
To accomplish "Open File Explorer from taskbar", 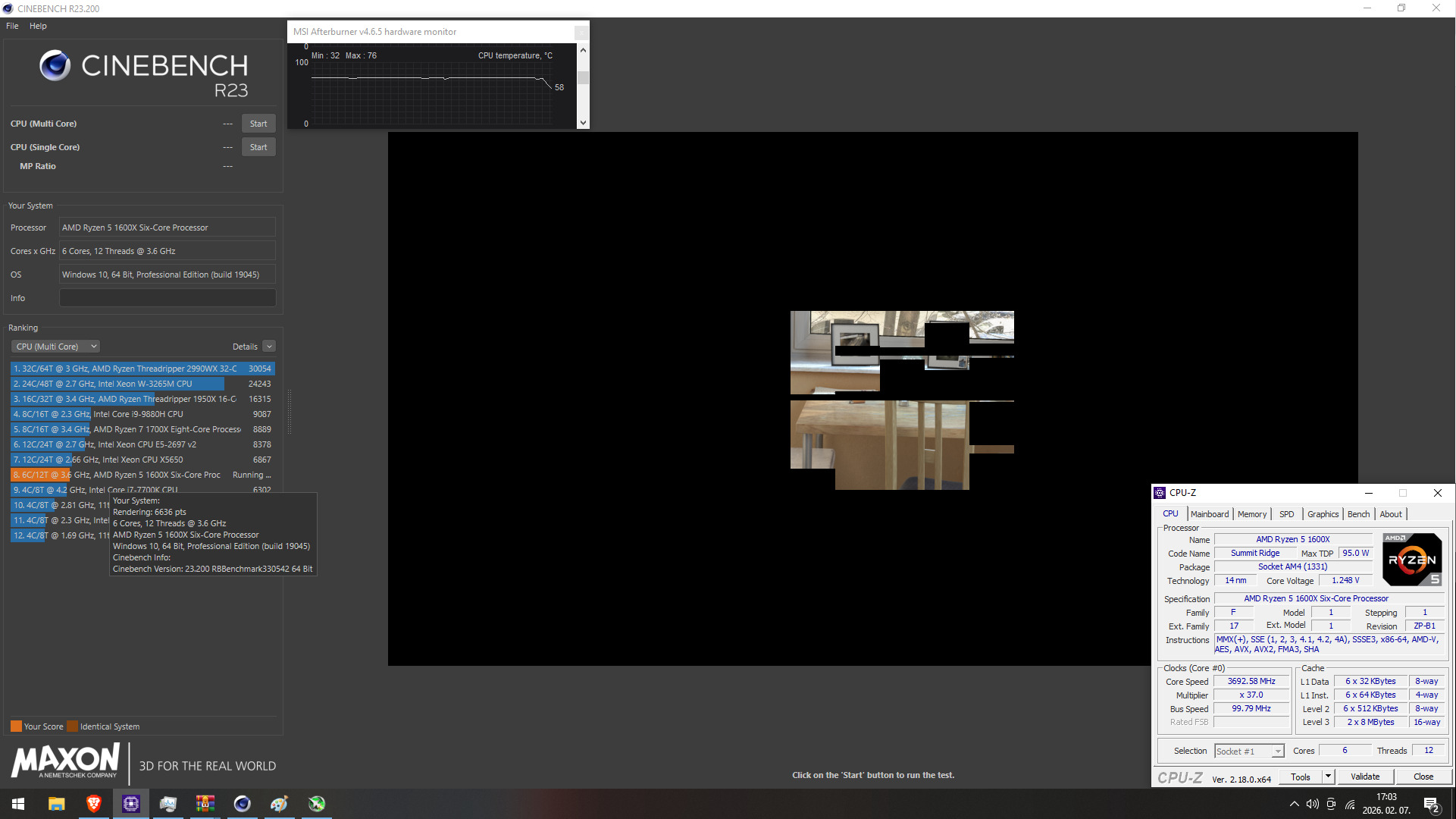I will (x=57, y=804).
